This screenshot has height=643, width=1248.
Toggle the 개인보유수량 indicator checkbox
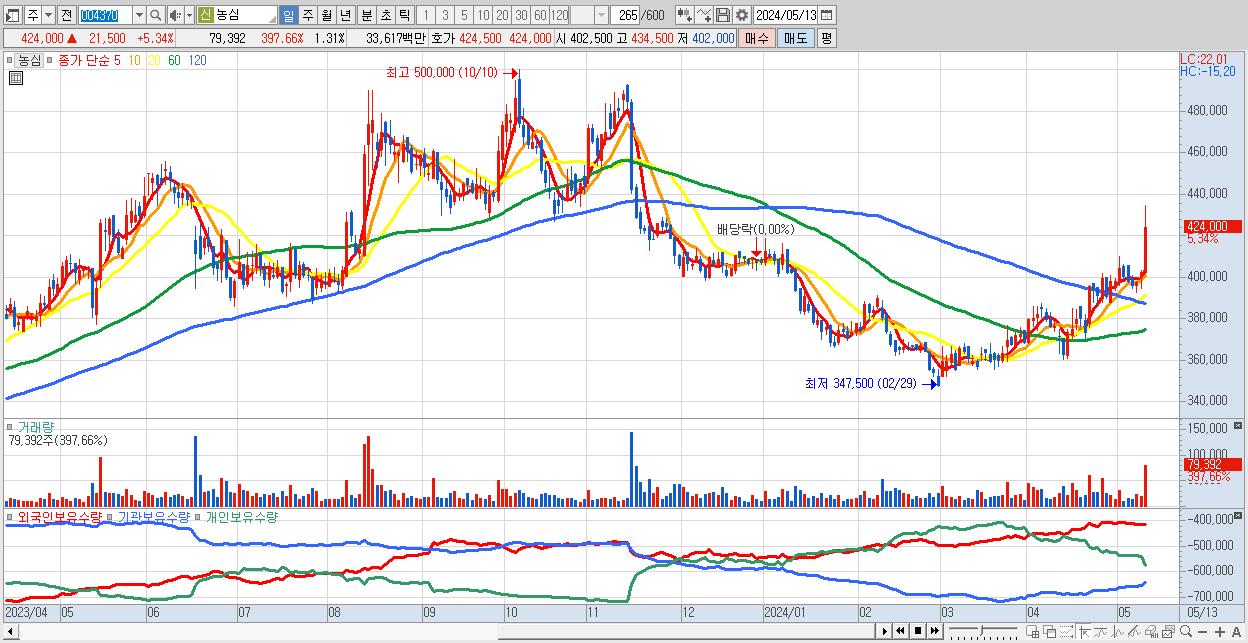pos(199,517)
